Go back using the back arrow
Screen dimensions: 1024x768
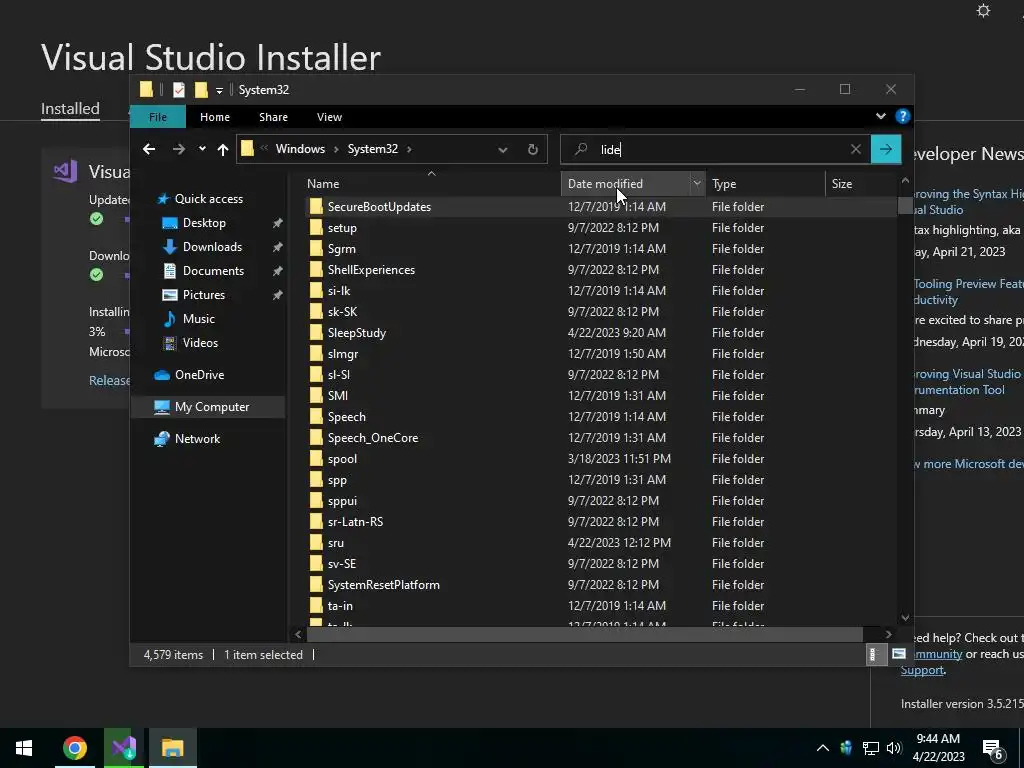coord(149,150)
